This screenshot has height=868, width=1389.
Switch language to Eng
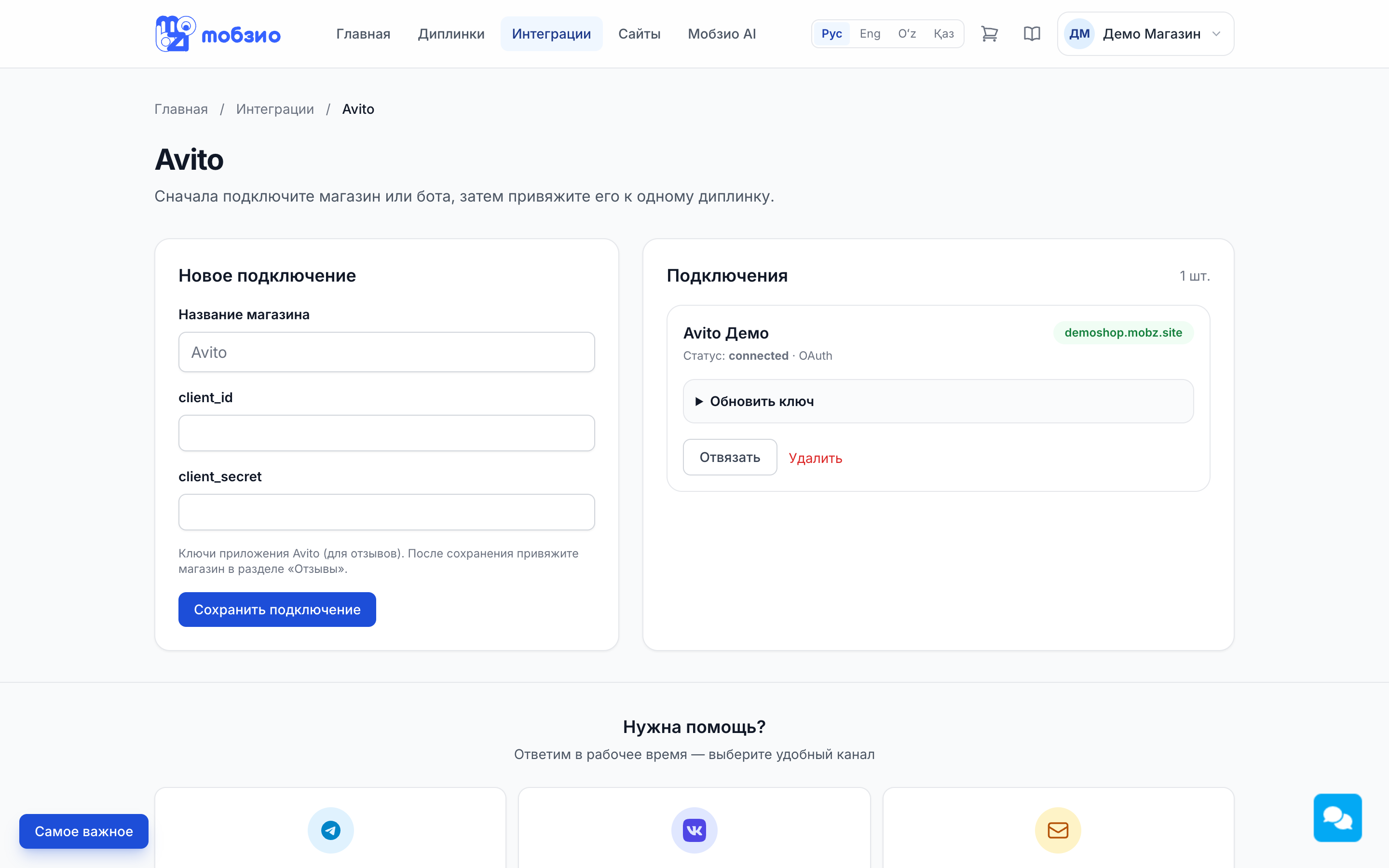[x=870, y=34]
